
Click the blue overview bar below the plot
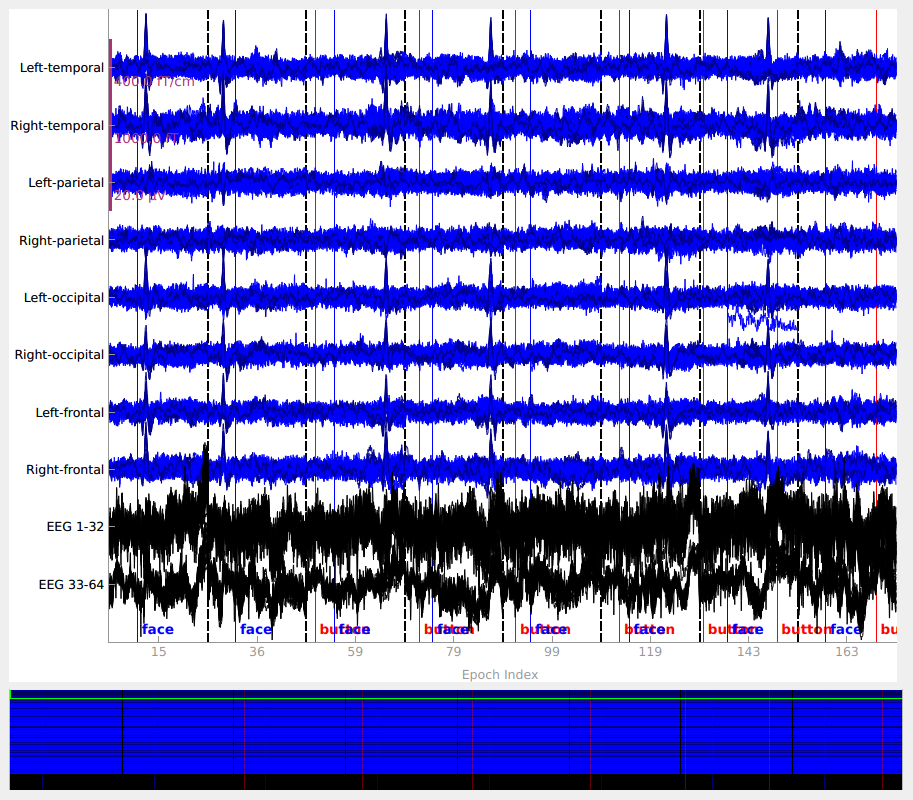(x=455, y=735)
